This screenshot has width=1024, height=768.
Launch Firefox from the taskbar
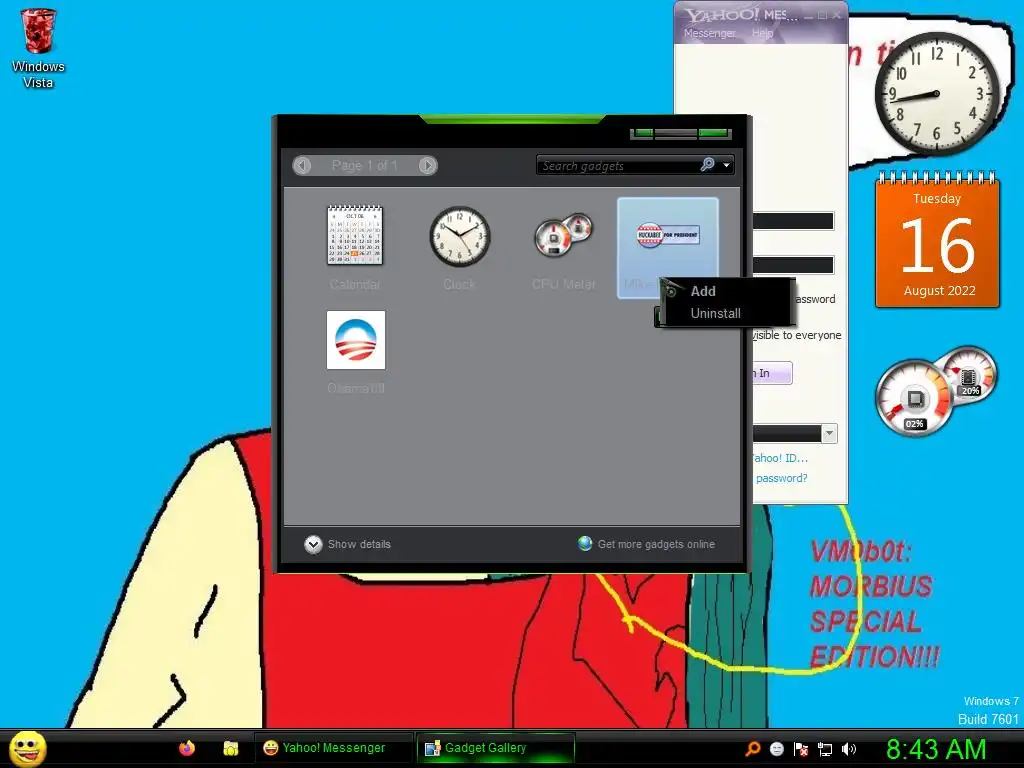tap(187, 748)
